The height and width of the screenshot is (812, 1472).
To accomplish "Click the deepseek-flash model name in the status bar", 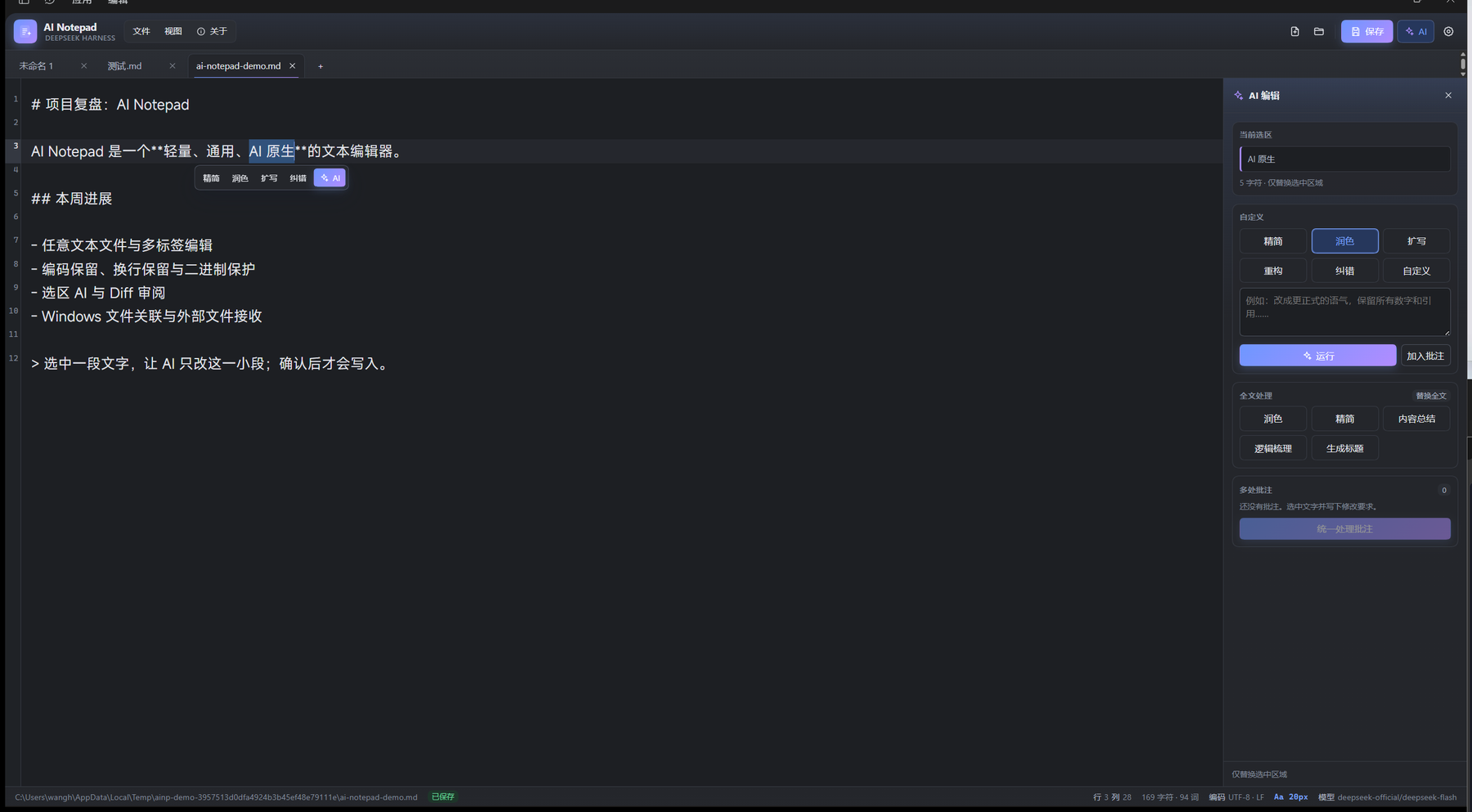I will point(1397,797).
